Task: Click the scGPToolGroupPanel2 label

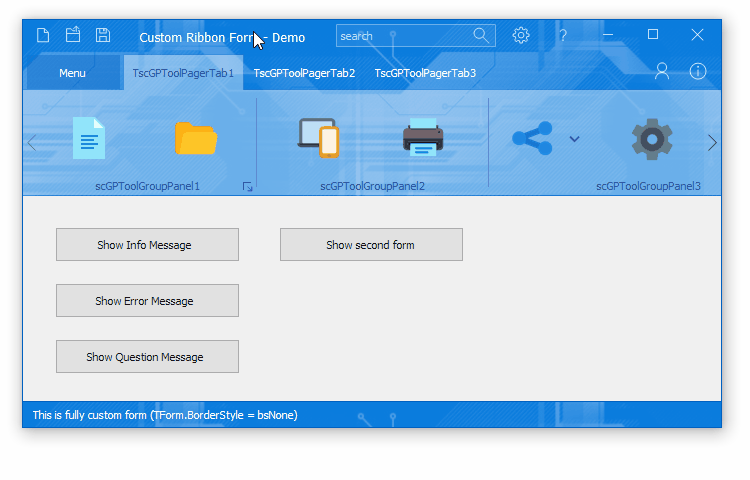Action: click(373, 186)
